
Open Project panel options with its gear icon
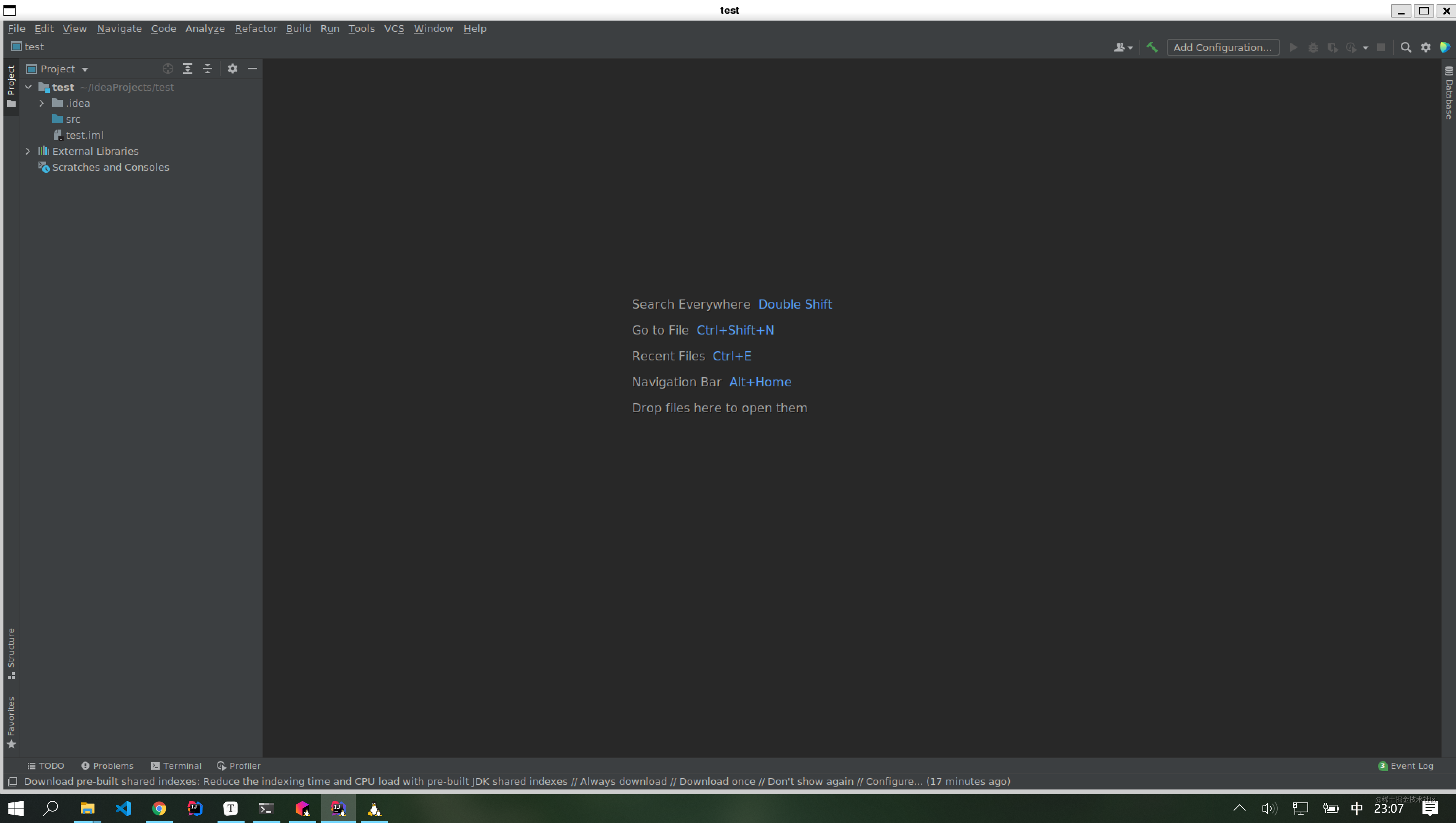coord(232,69)
